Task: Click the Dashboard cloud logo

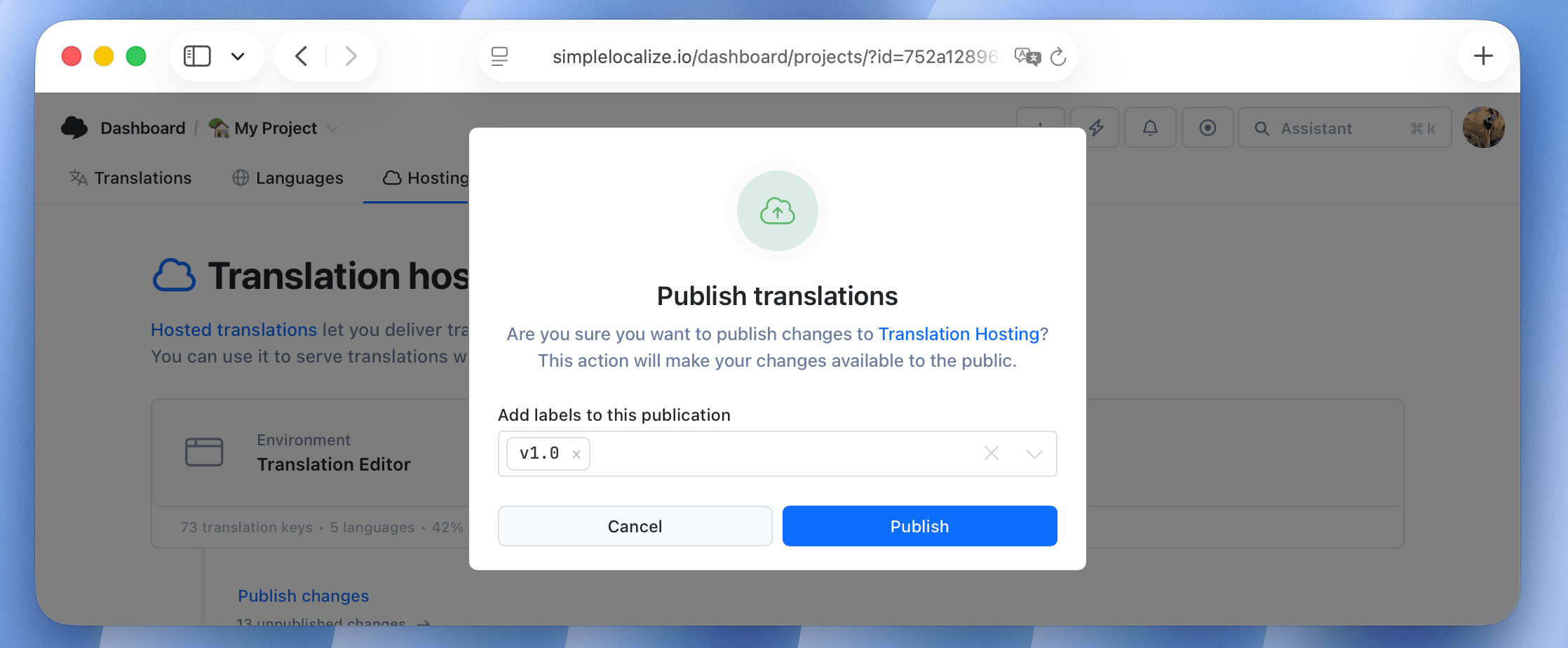Action: (x=74, y=127)
